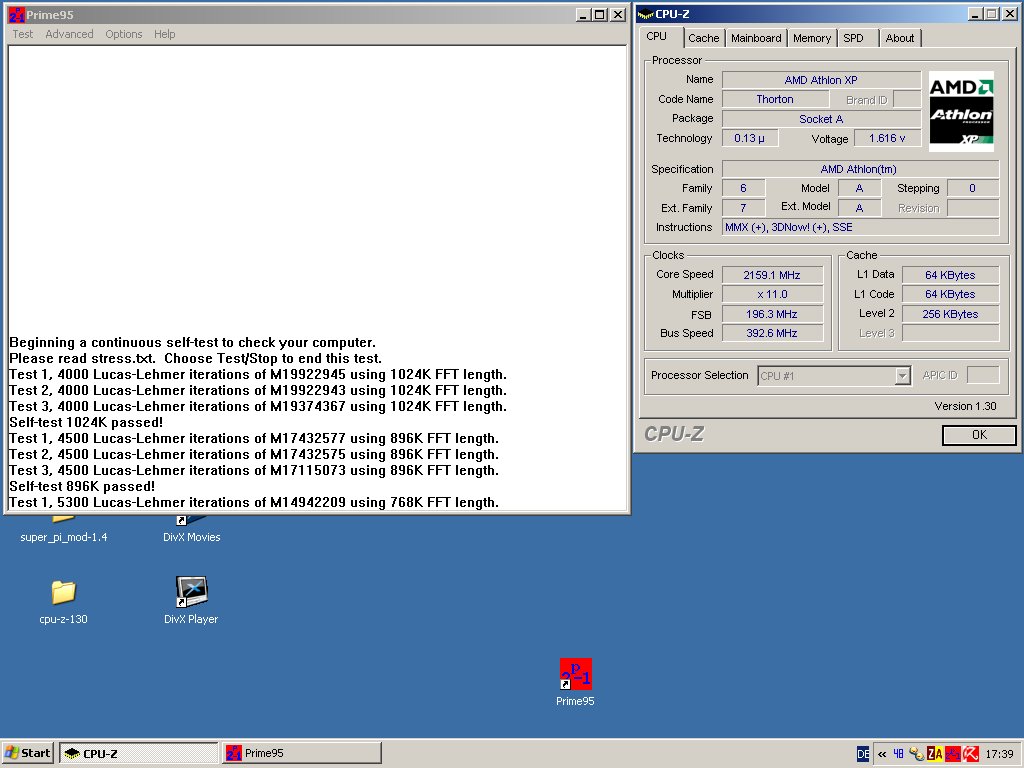
Task: Click the Technology value 0.13 µ
Action: tap(750, 138)
